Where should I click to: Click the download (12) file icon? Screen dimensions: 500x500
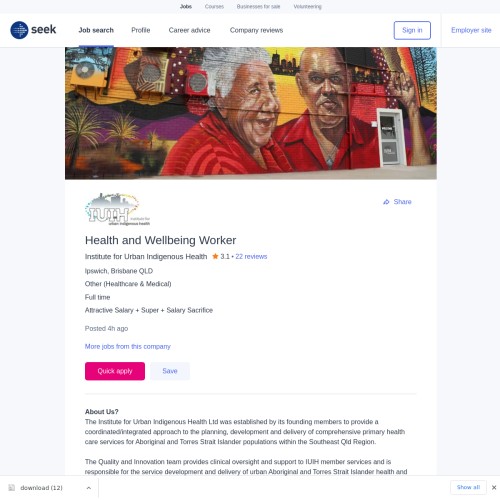(12, 488)
